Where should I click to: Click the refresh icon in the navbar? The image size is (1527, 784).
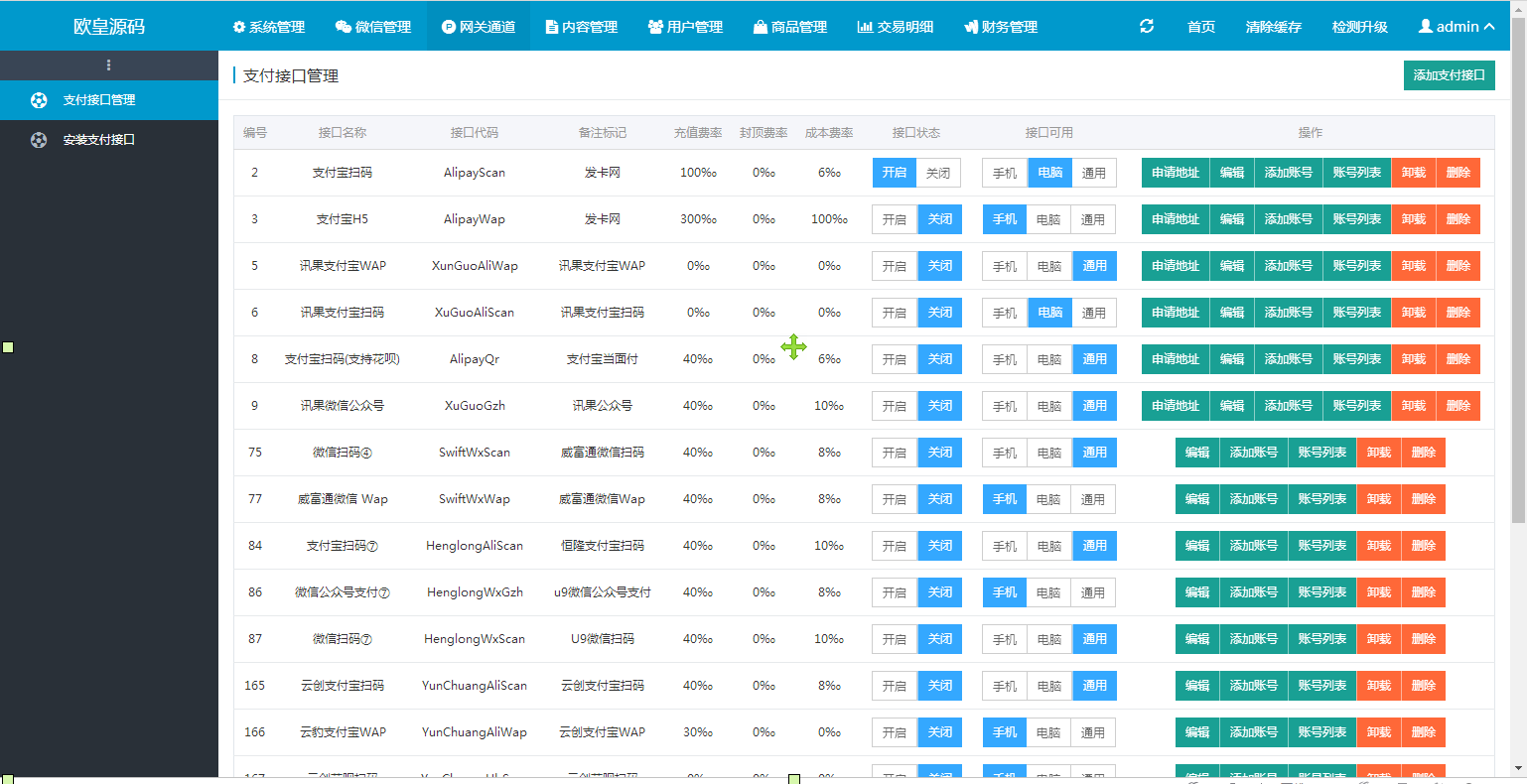click(1146, 27)
